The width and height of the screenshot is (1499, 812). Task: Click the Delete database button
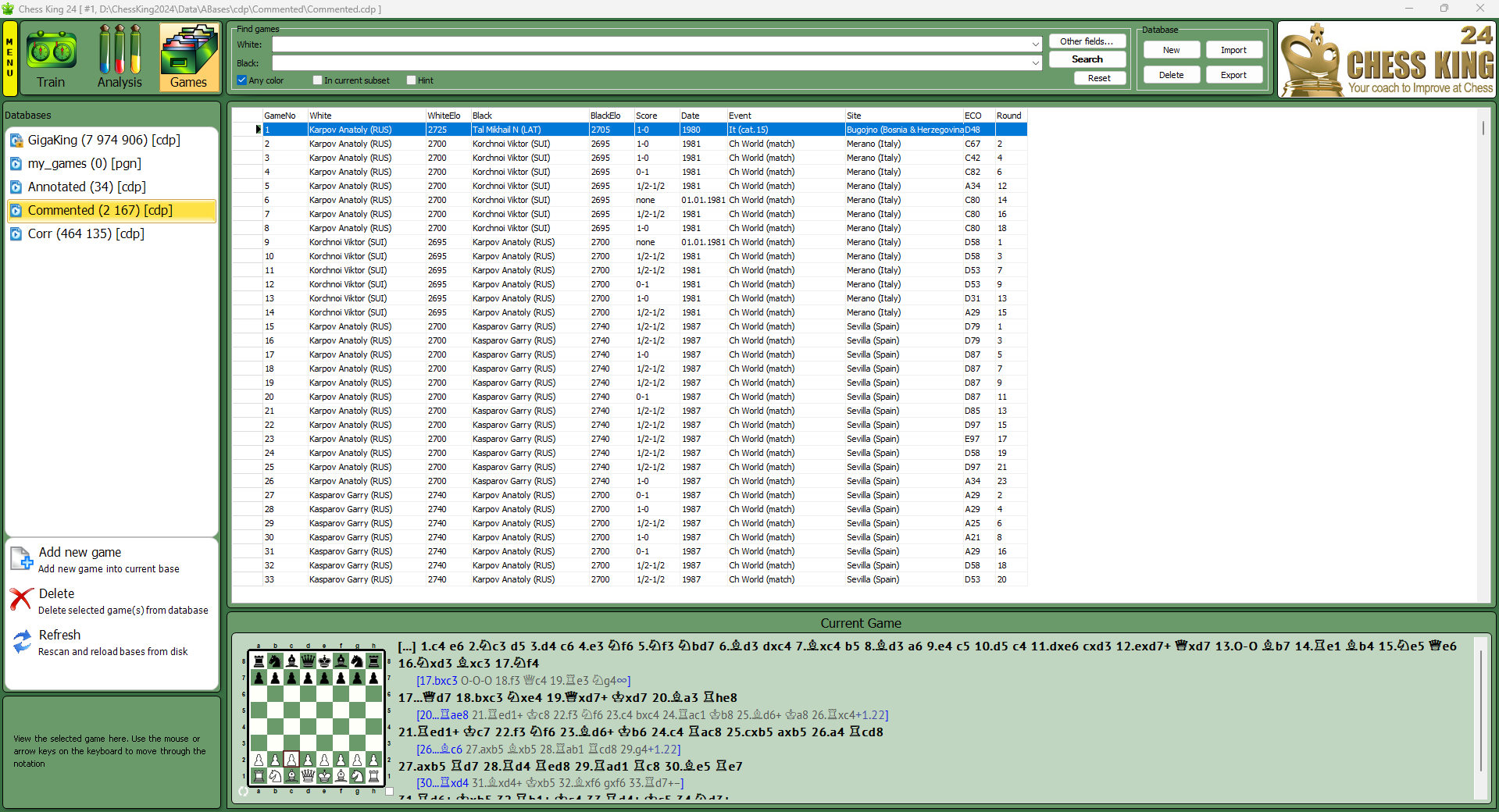(1172, 75)
